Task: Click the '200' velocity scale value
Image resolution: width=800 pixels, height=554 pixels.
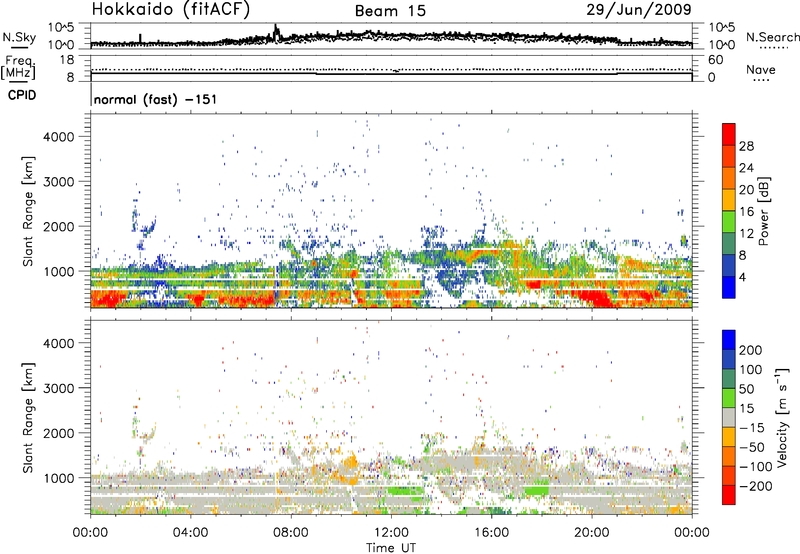Action: tap(751, 350)
